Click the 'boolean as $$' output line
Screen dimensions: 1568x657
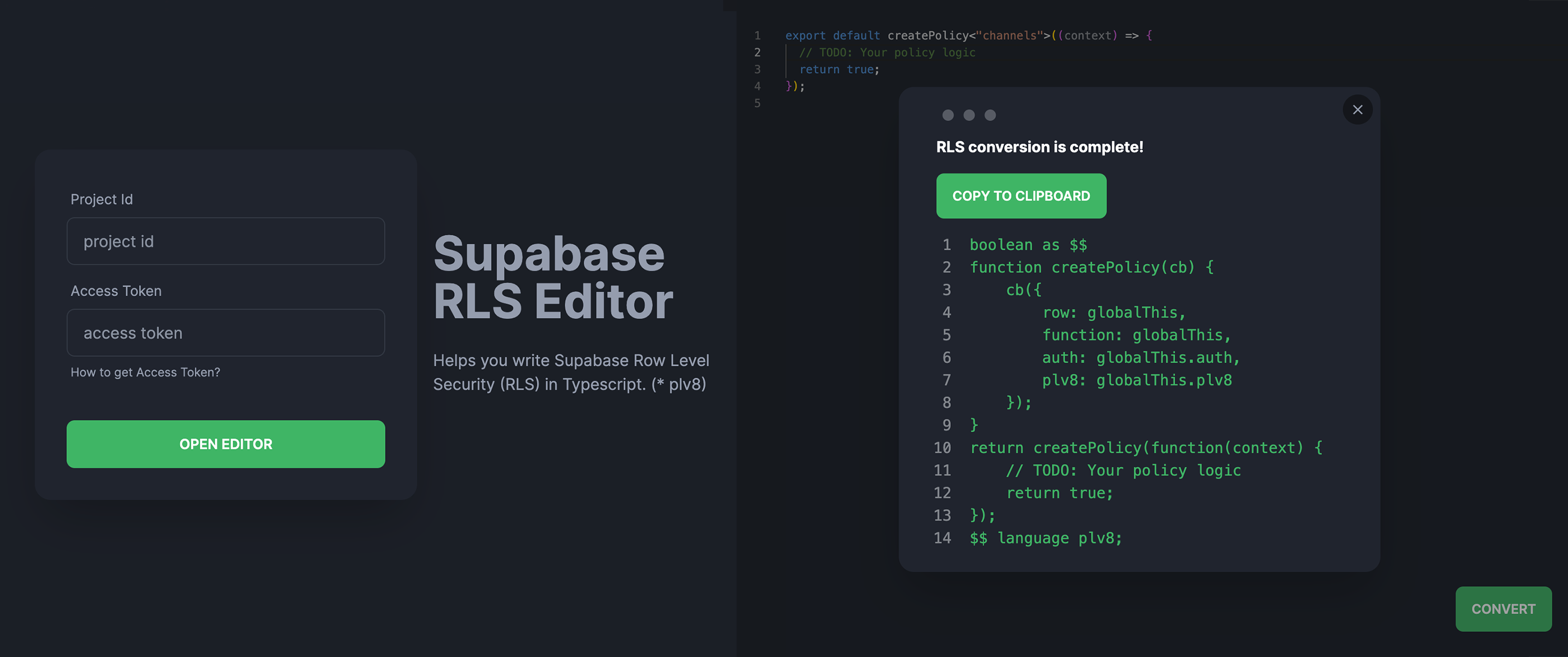tap(1028, 245)
